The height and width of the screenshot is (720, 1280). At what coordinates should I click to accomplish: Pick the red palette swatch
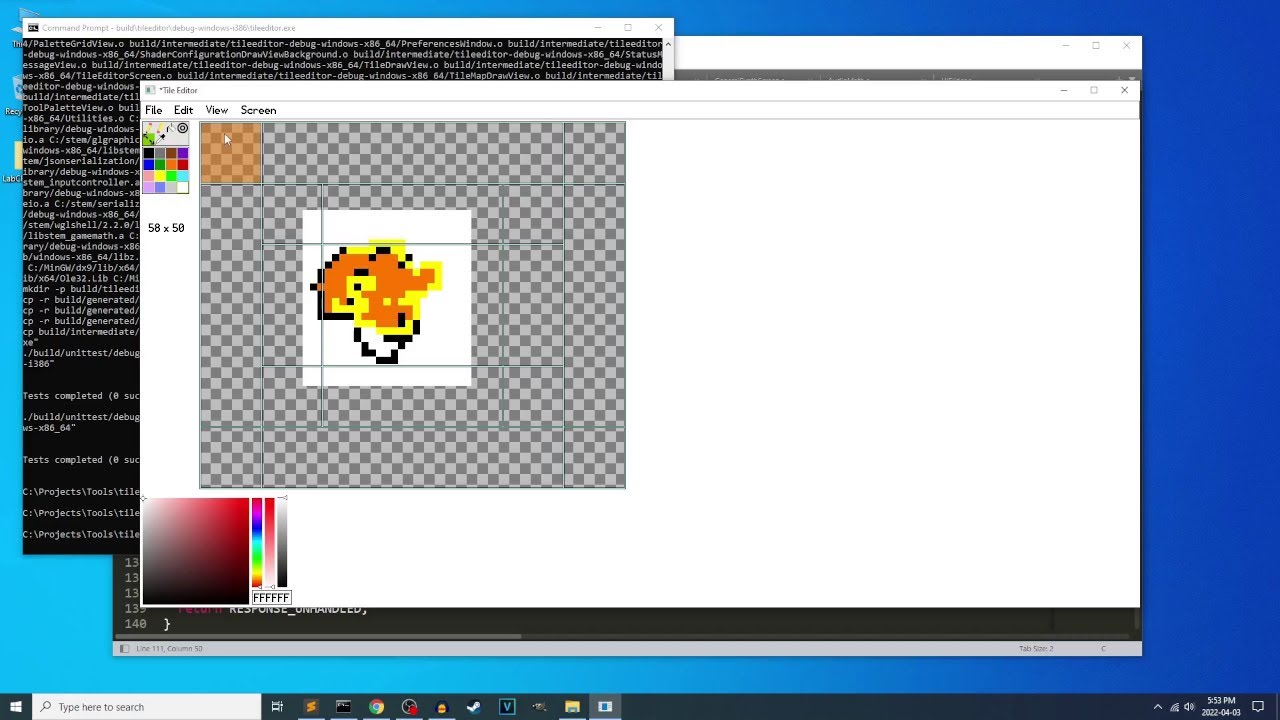coord(182,164)
